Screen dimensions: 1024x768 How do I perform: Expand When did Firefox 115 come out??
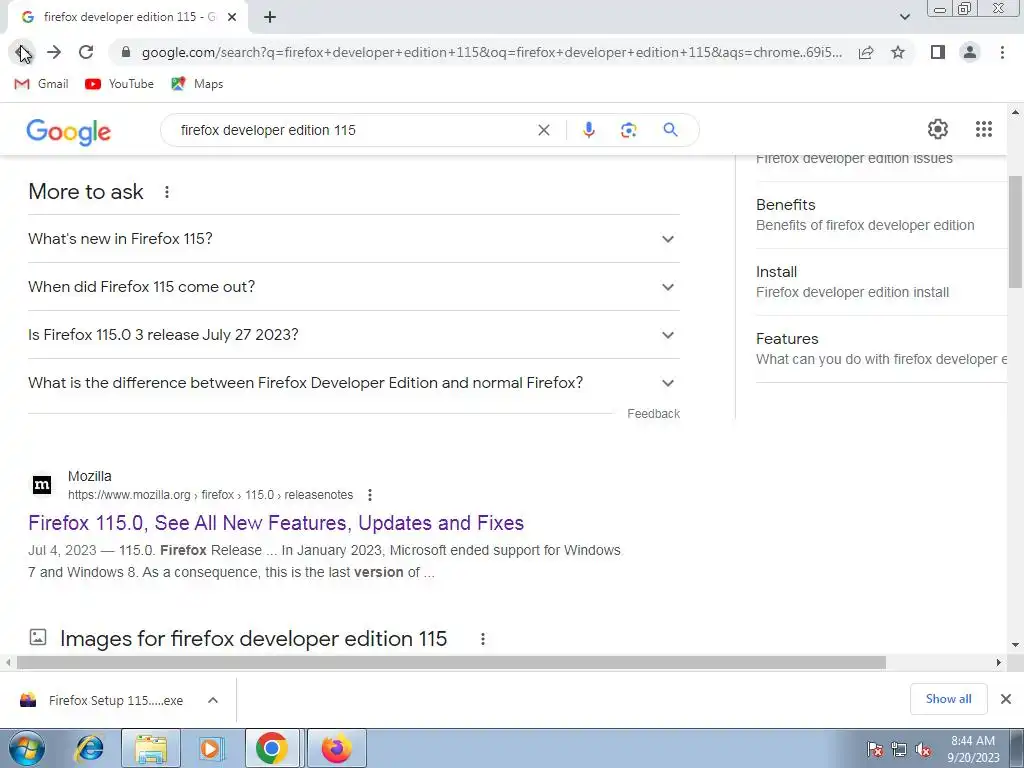tap(354, 287)
